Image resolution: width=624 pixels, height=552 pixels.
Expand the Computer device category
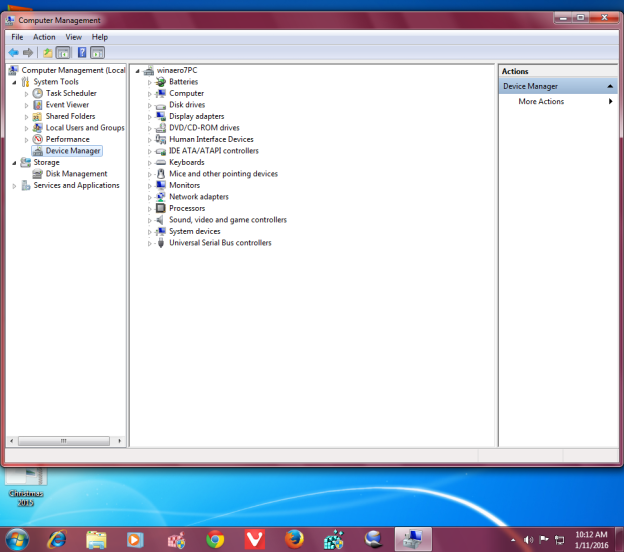(150, 94)
